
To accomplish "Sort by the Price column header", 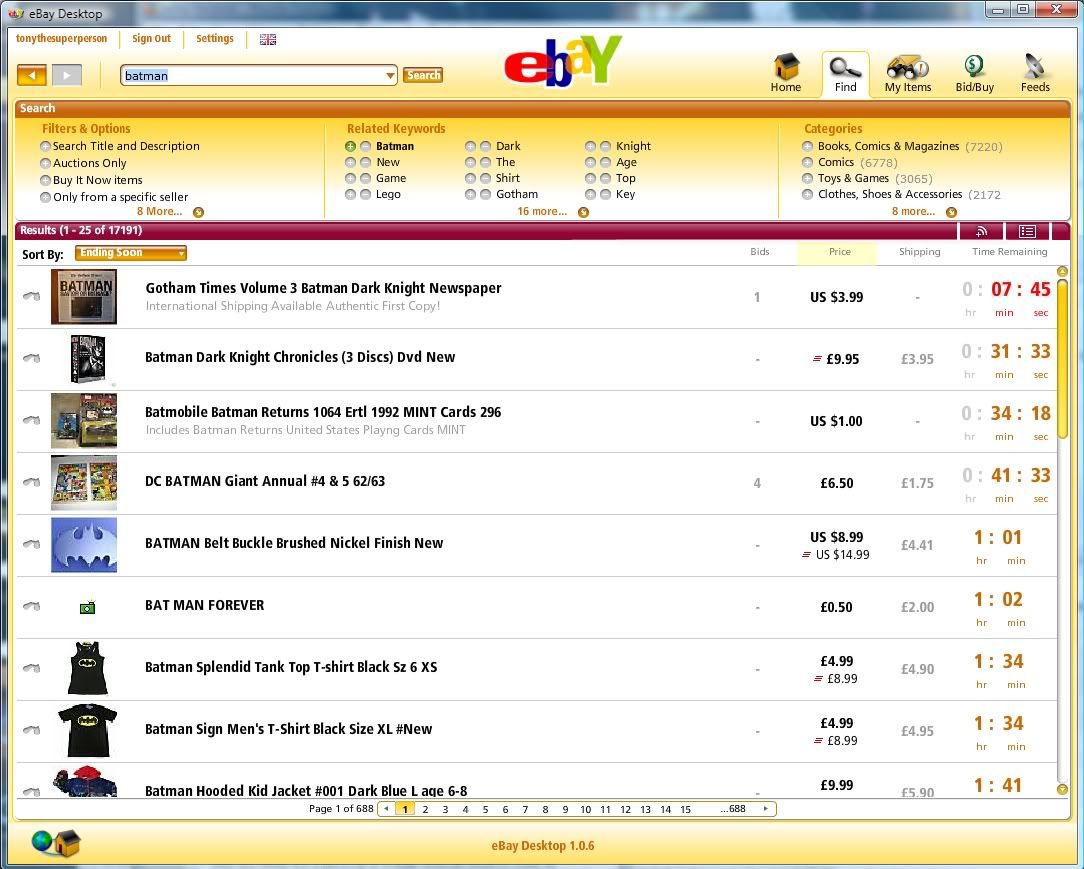I will (x=839, y=252).
